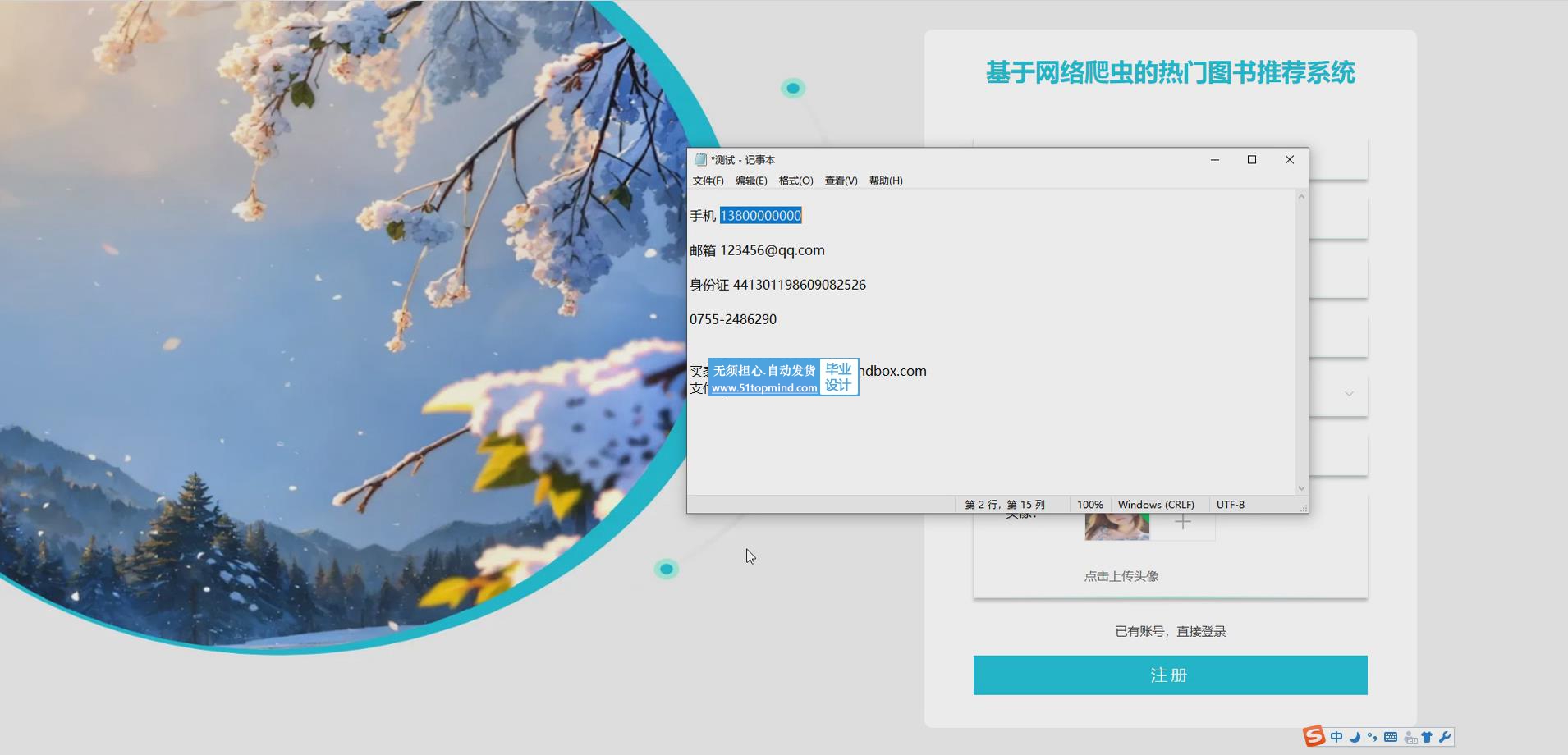
Task: Expand the 查看(V) menu
Action: point(841,181)
